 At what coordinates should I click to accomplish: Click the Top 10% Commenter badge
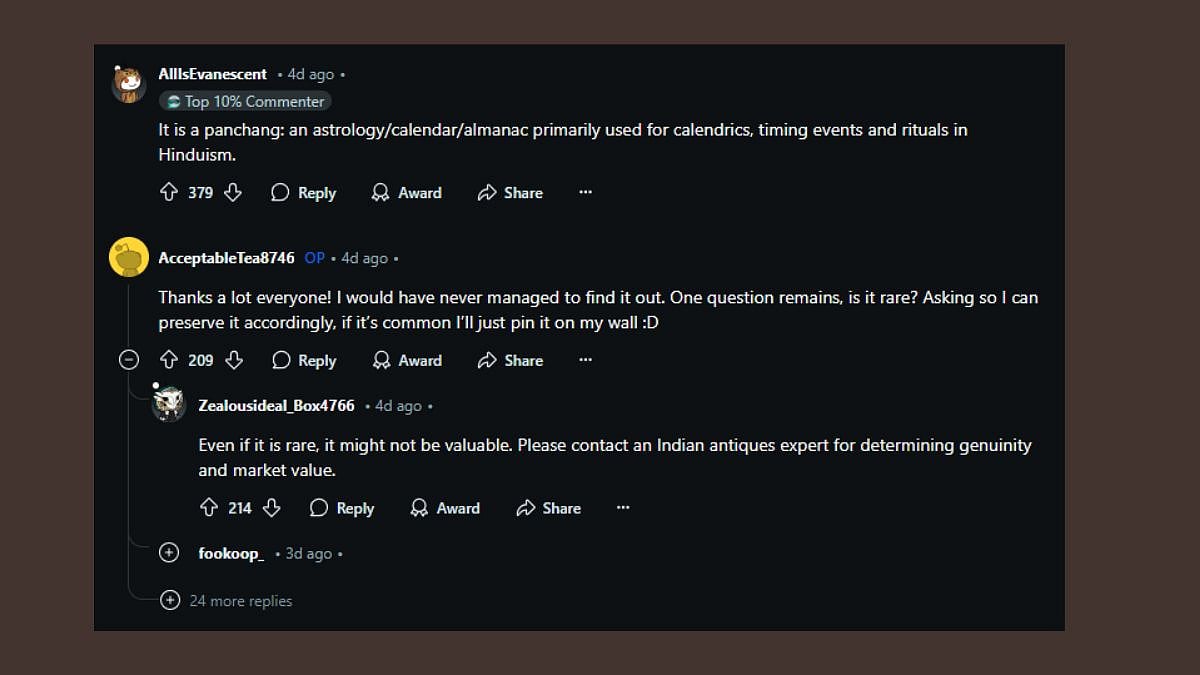[245, 101]
